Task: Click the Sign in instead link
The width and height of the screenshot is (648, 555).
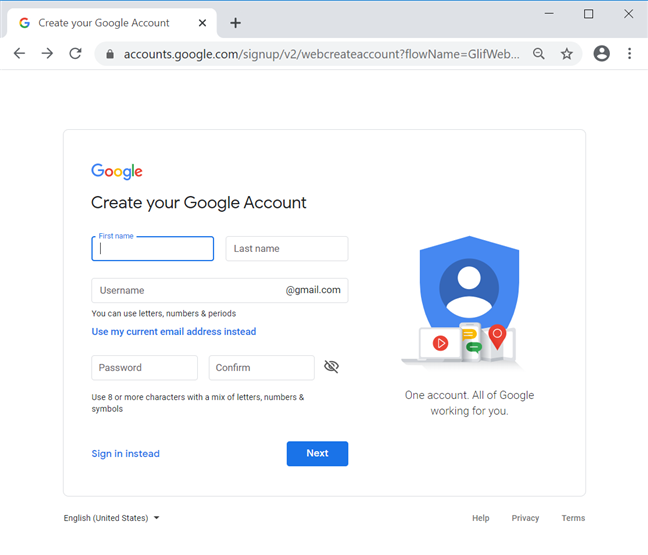Action: (x=125, y=454)
